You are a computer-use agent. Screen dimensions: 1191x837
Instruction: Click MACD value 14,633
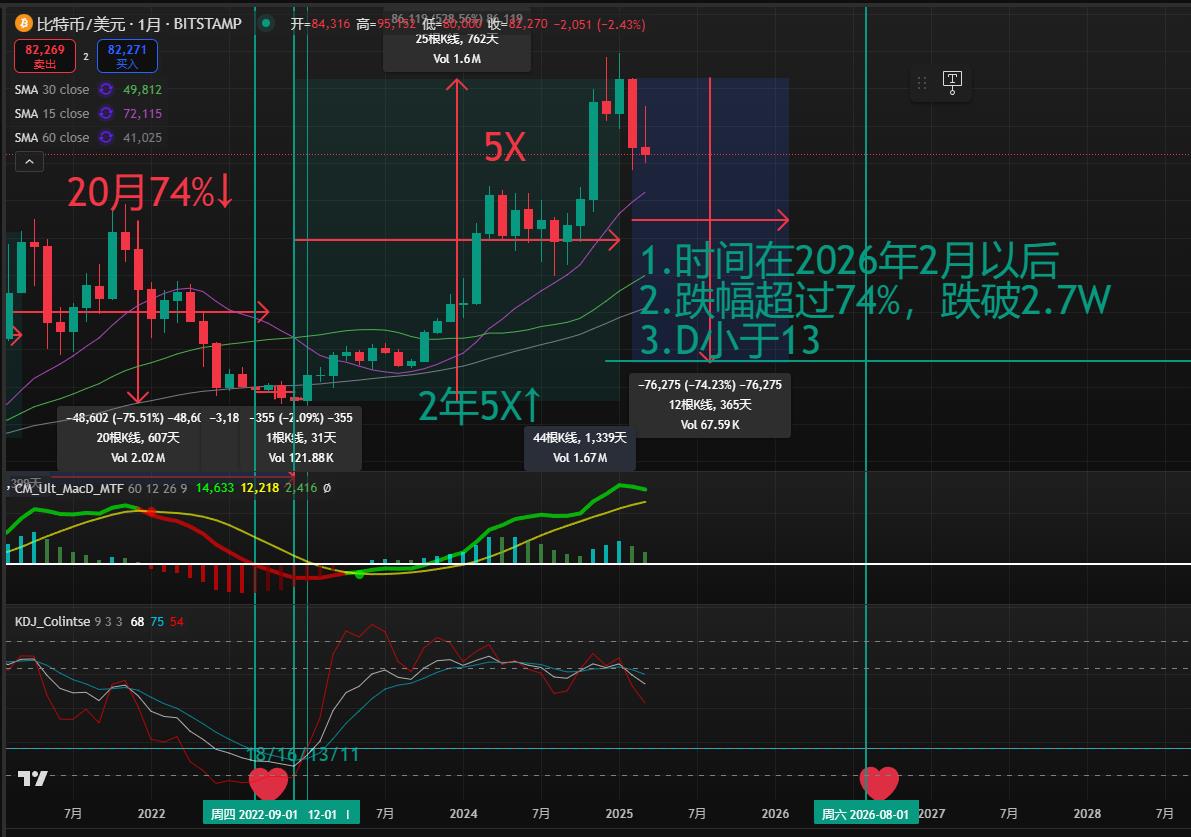pyautogui.click(x=215, y=488)
